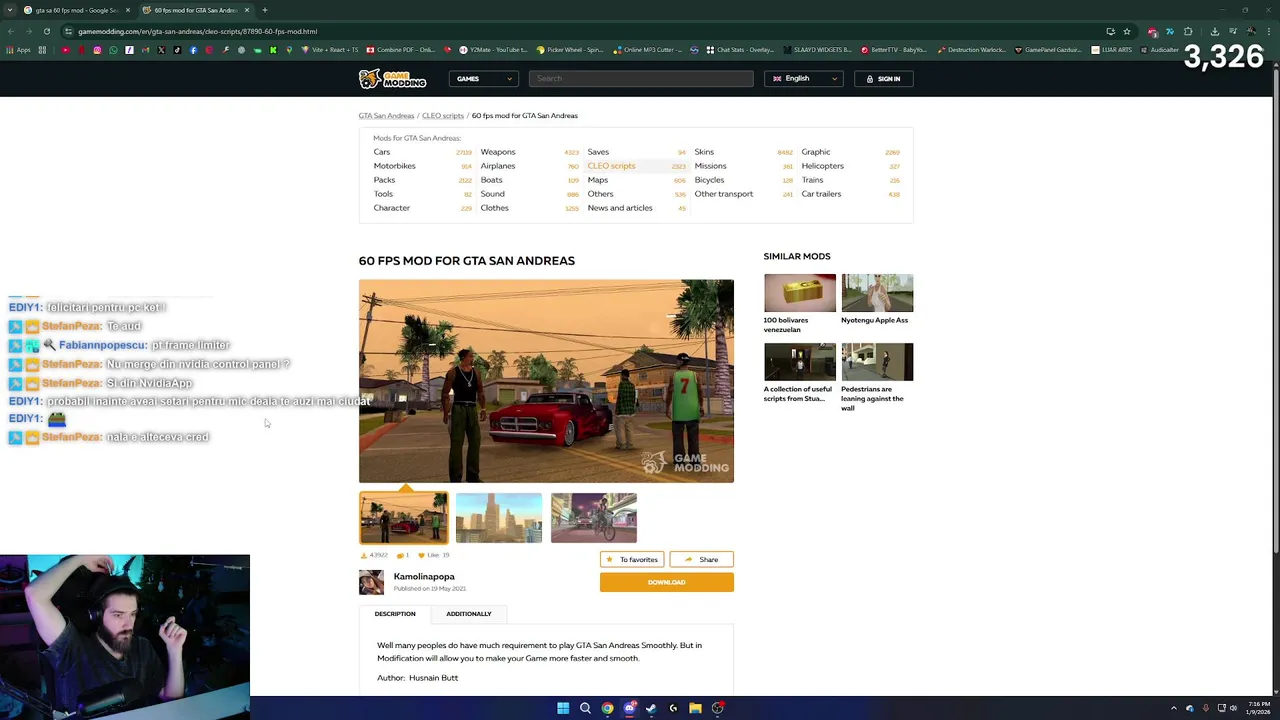Image resolution: width=1280 pixels, height=720 pixels.
Task: Switch to the Google Search browser tab
Action: click(x=75, y=10)
